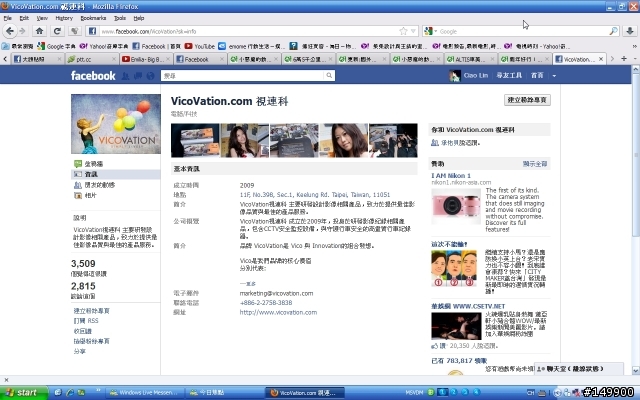The width and height of the screenshot is (640, 400).
Task: Open Facebook messages icon
Action: point(138,76)
